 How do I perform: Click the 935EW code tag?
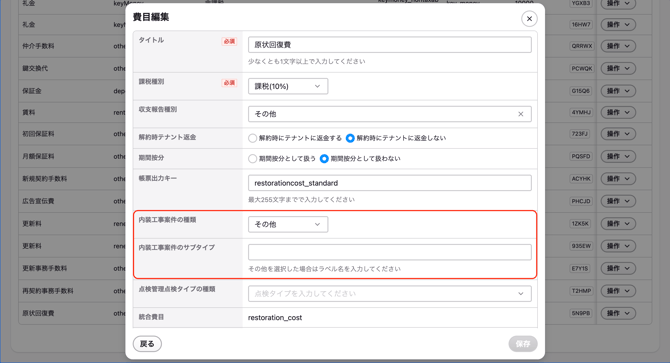pyautogui.click(x=581, y=246)
